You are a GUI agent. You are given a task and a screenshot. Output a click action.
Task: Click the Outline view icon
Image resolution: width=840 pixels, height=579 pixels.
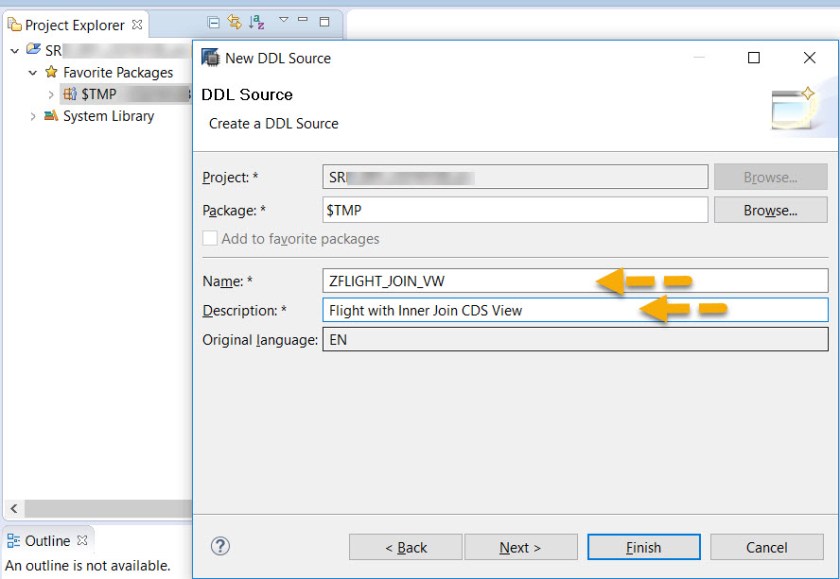point(13,540)
